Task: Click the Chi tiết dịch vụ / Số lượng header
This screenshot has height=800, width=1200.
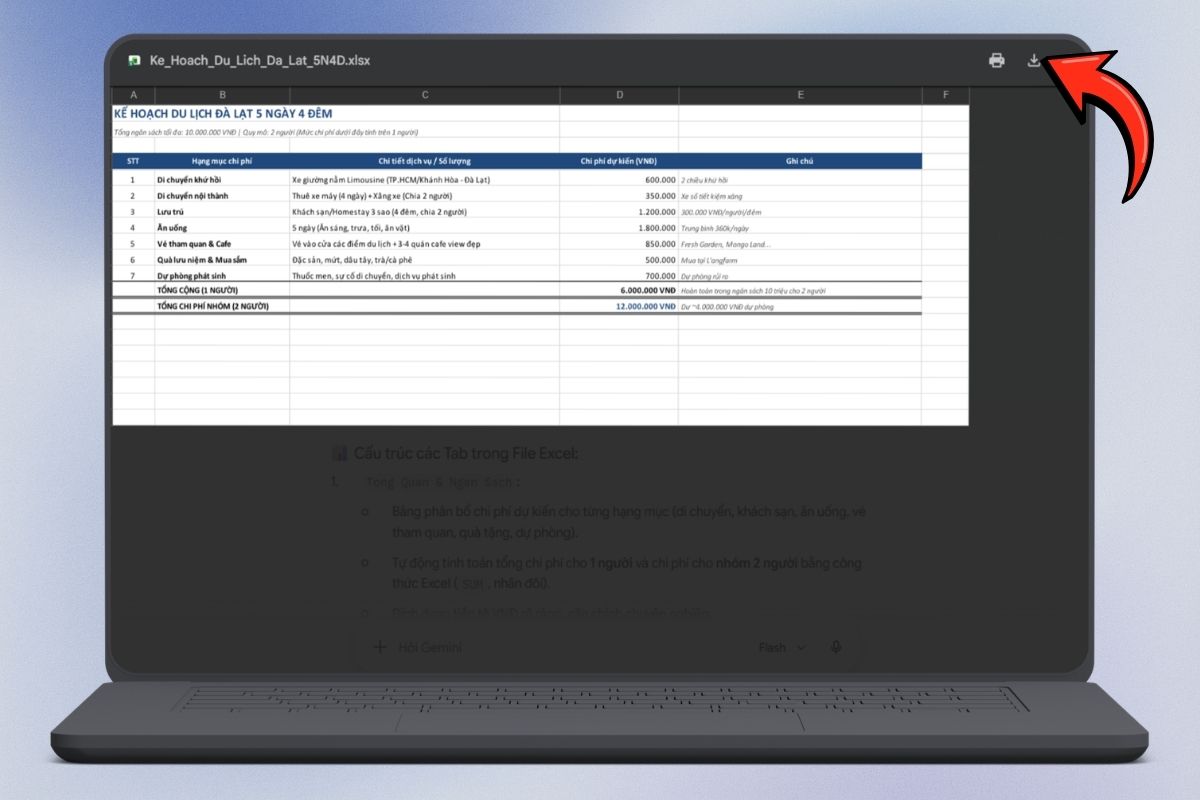Action: tap(425, 161)
